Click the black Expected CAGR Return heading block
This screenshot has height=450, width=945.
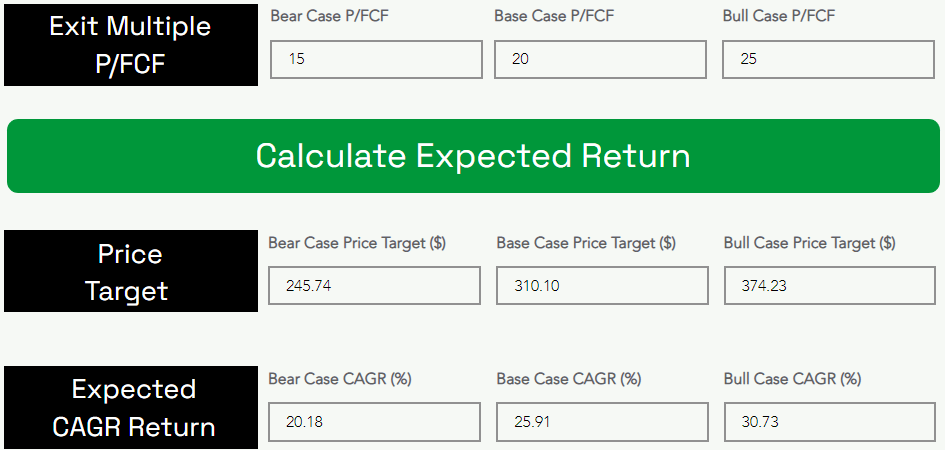(131, 407)
